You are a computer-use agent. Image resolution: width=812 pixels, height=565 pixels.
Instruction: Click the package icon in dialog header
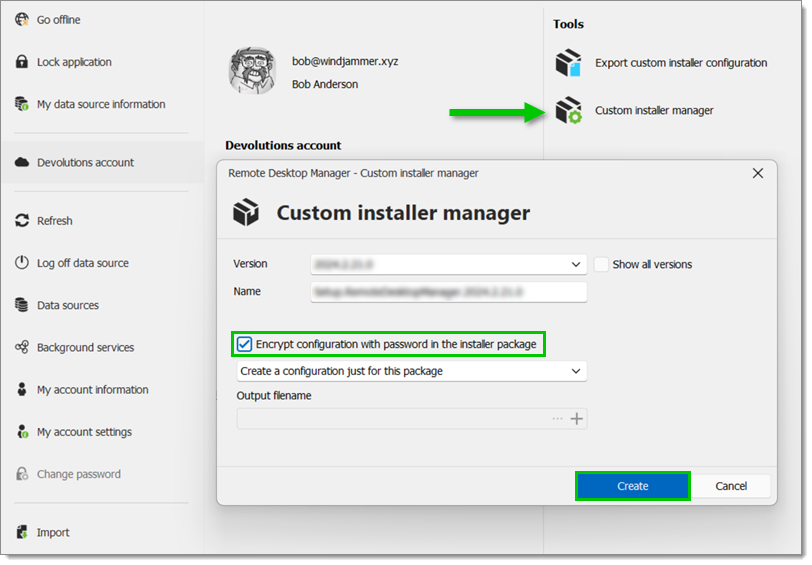(245, 212)
